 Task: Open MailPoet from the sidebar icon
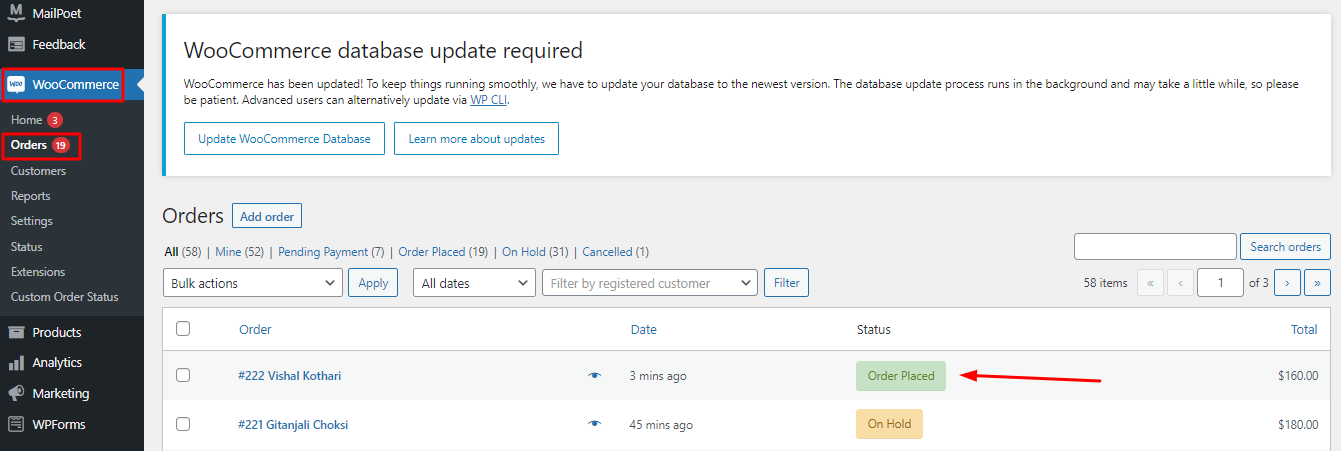click(x=16, y=13)
